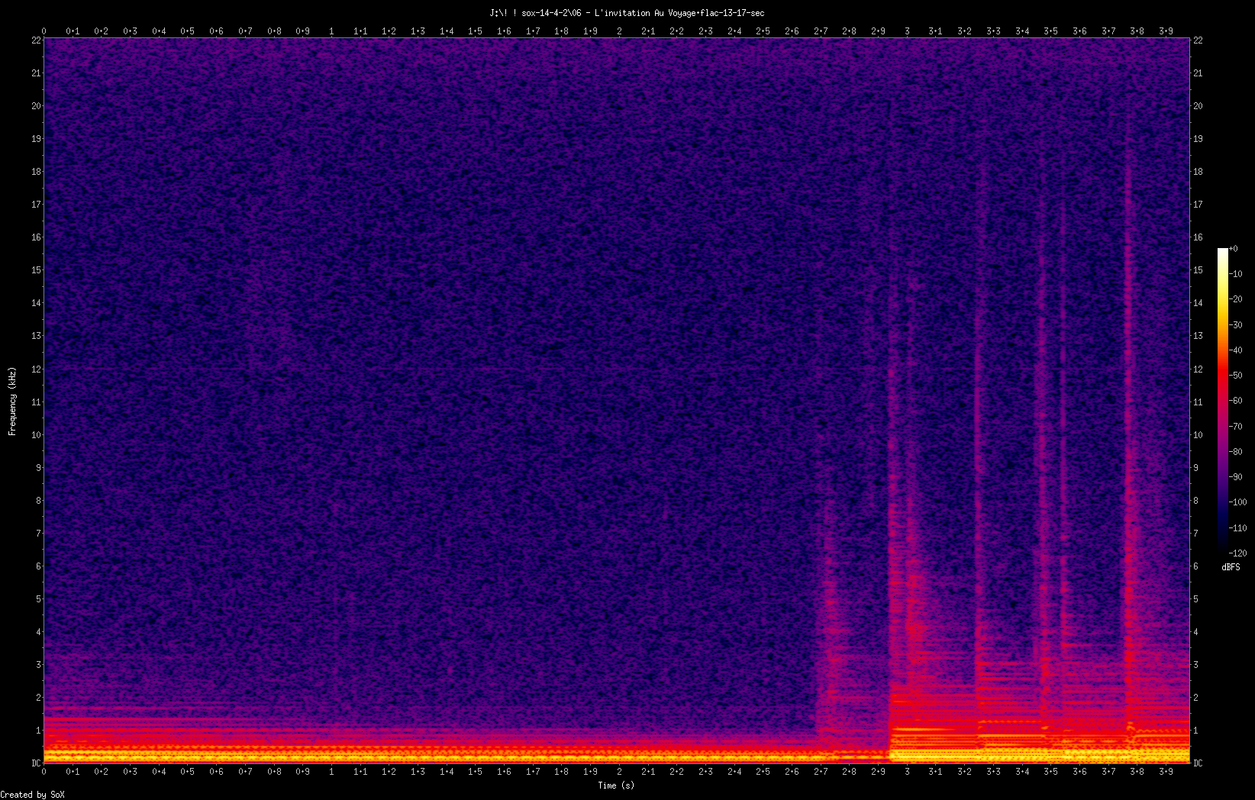Click "0" at the bottom time axis start
1255x800 pixels.
coord(44,772)
